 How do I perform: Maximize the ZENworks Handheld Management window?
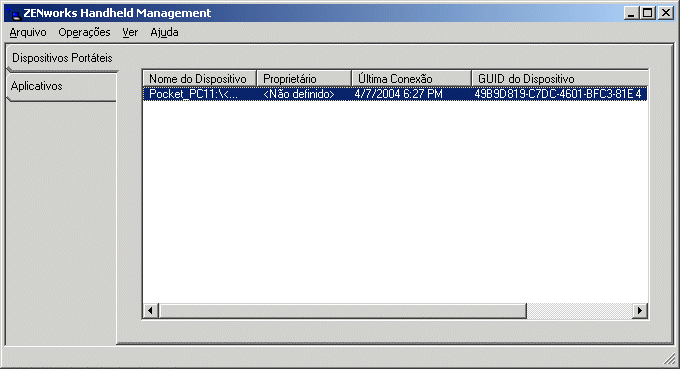647,13
